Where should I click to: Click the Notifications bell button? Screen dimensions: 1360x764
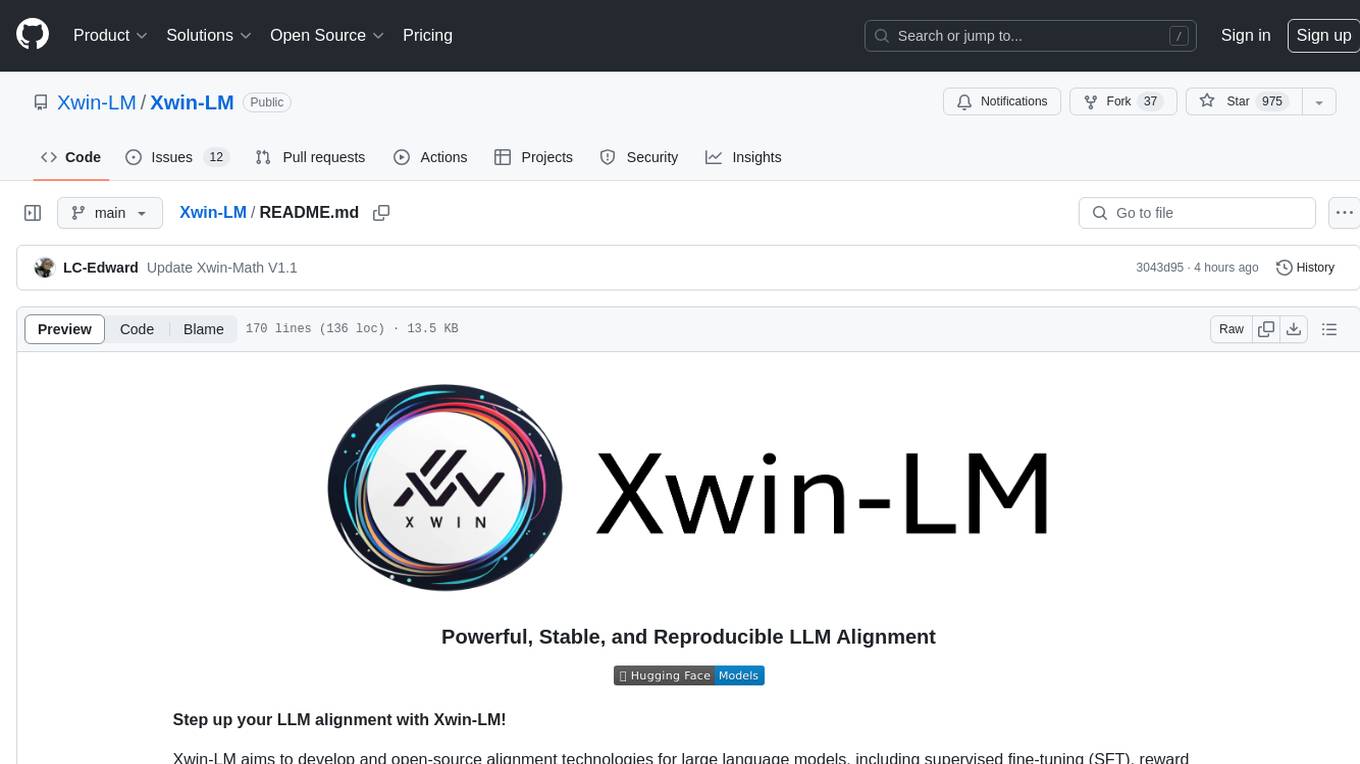pos(1002,101)
